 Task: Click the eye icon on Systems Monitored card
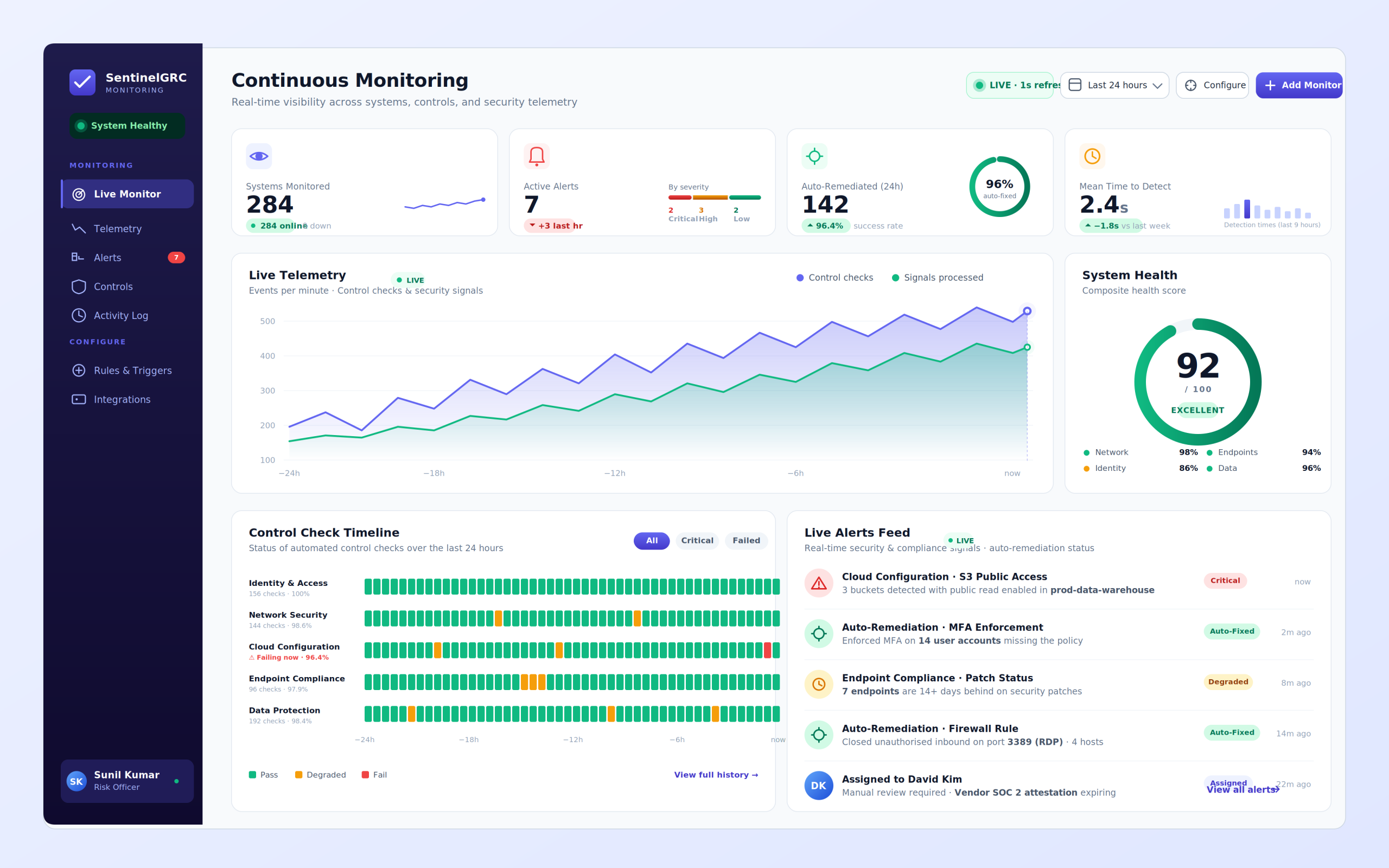(x=259, y=156)
